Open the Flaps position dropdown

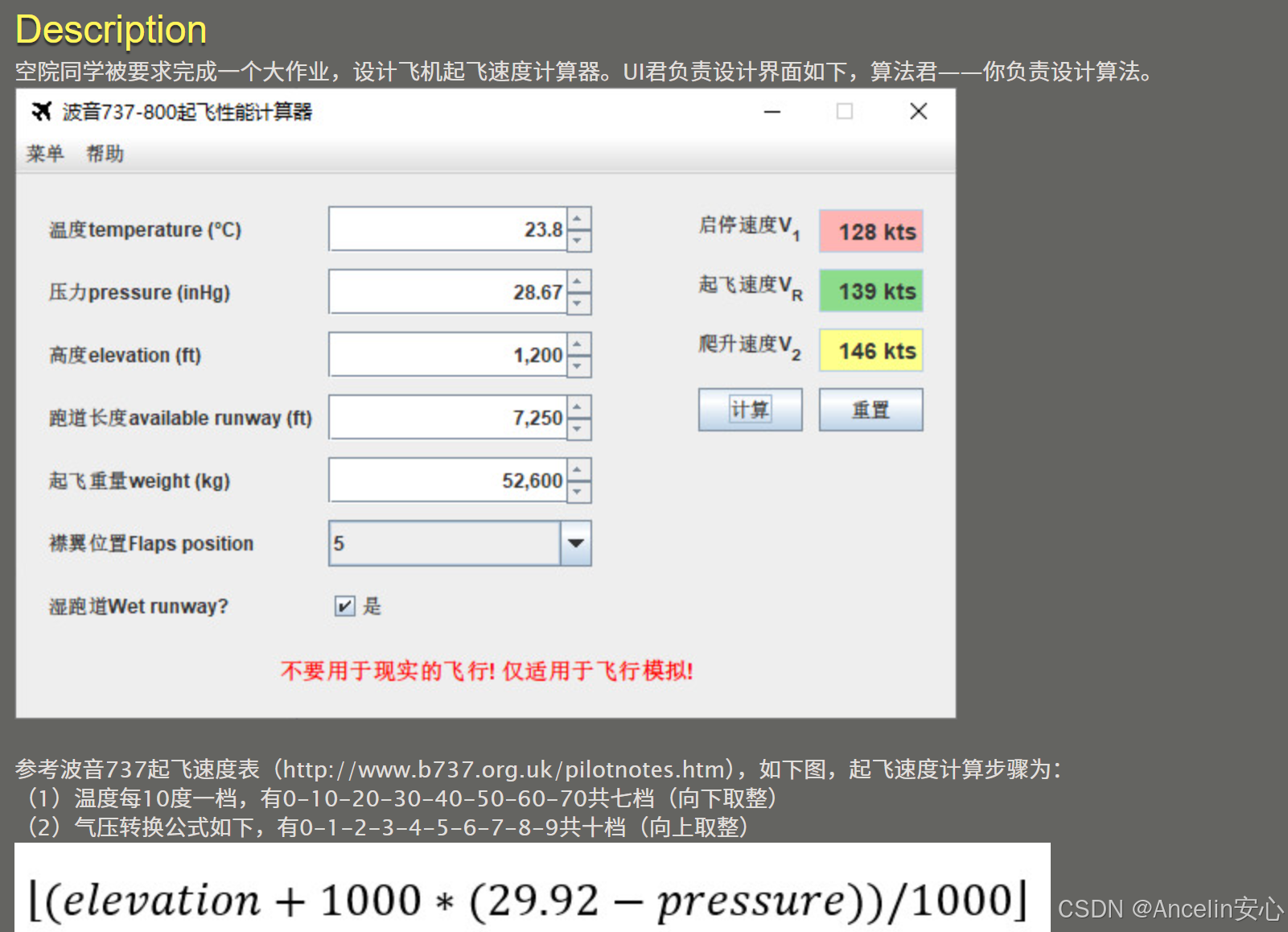tap(460, 543)
